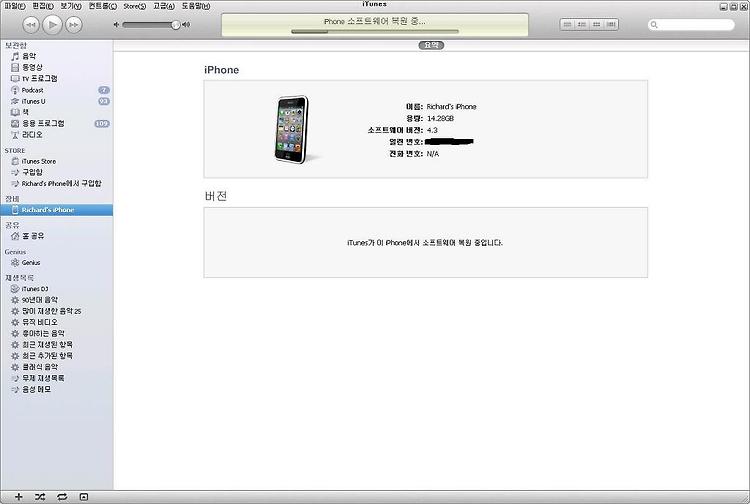Click the software restore progress bar
The width and height of the screenshot is (750, 504).
[375, 32]
